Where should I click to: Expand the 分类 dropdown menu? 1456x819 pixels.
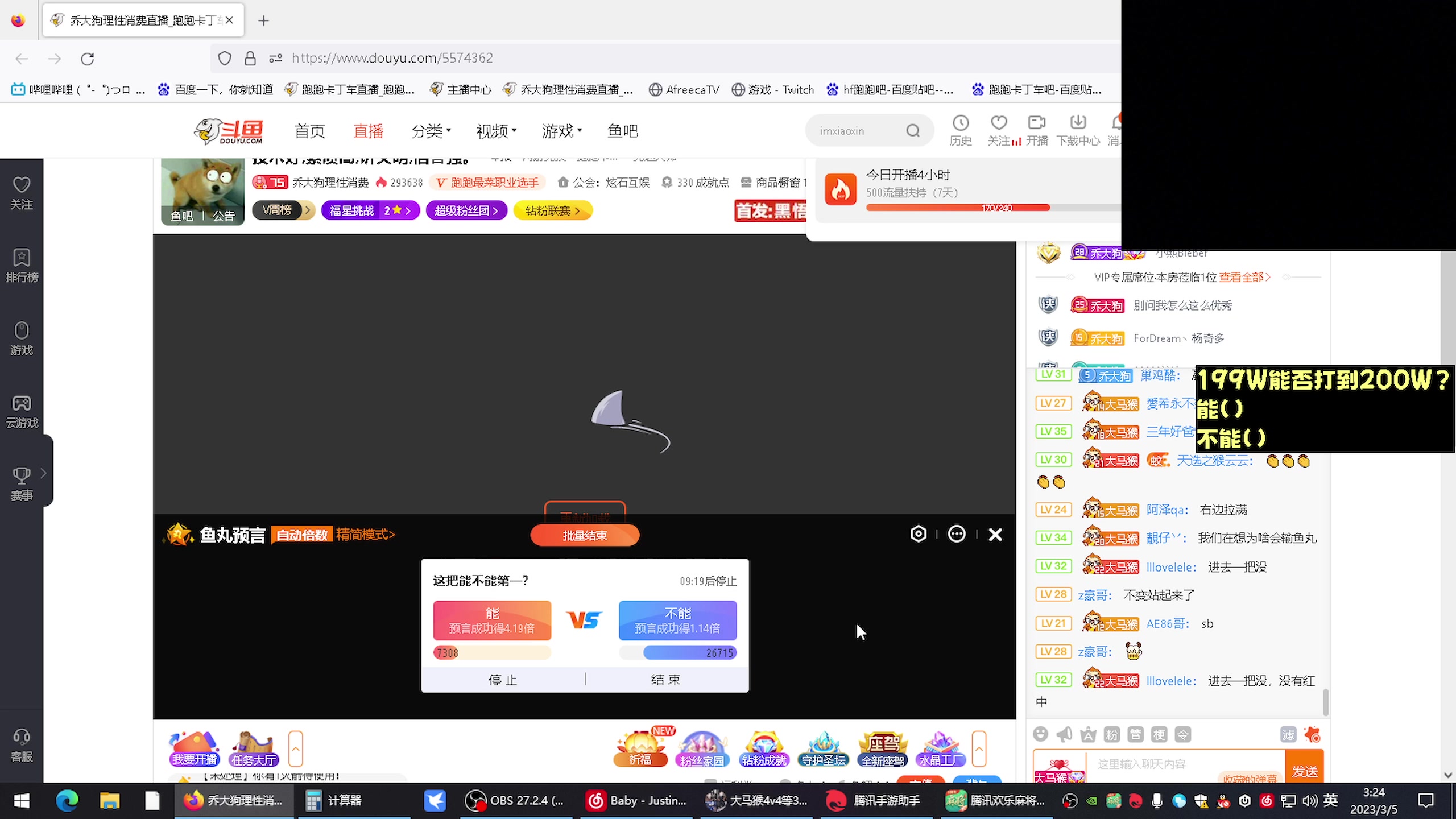coord(431,131)
